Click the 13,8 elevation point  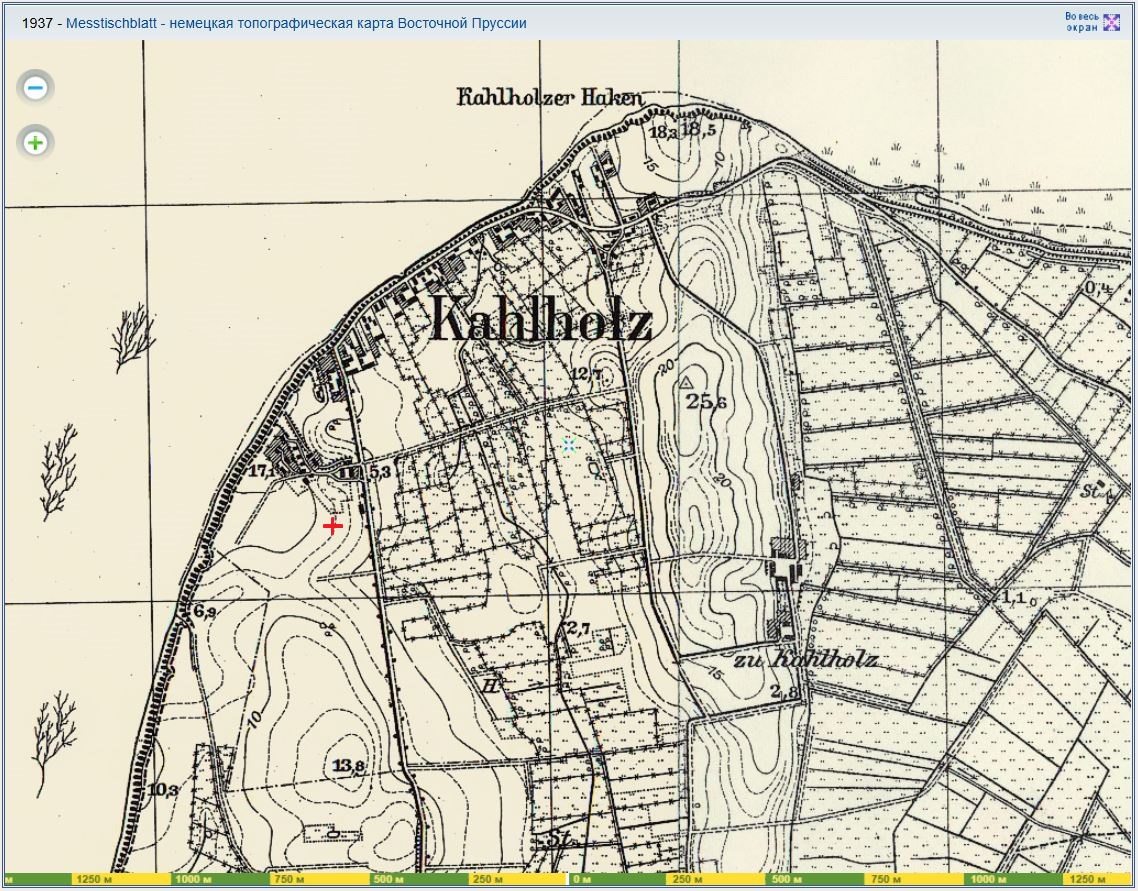coord(347,766)
